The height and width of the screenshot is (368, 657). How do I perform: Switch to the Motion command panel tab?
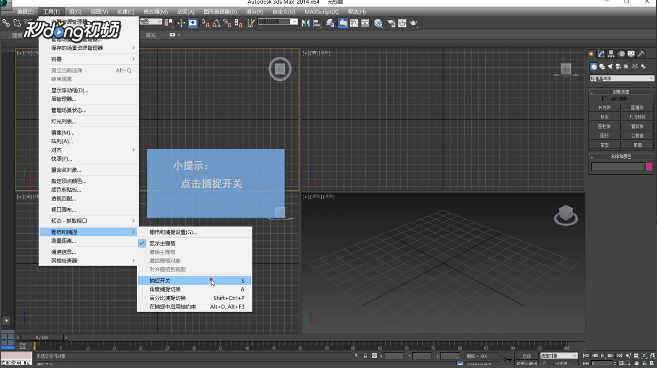(621, 54)
